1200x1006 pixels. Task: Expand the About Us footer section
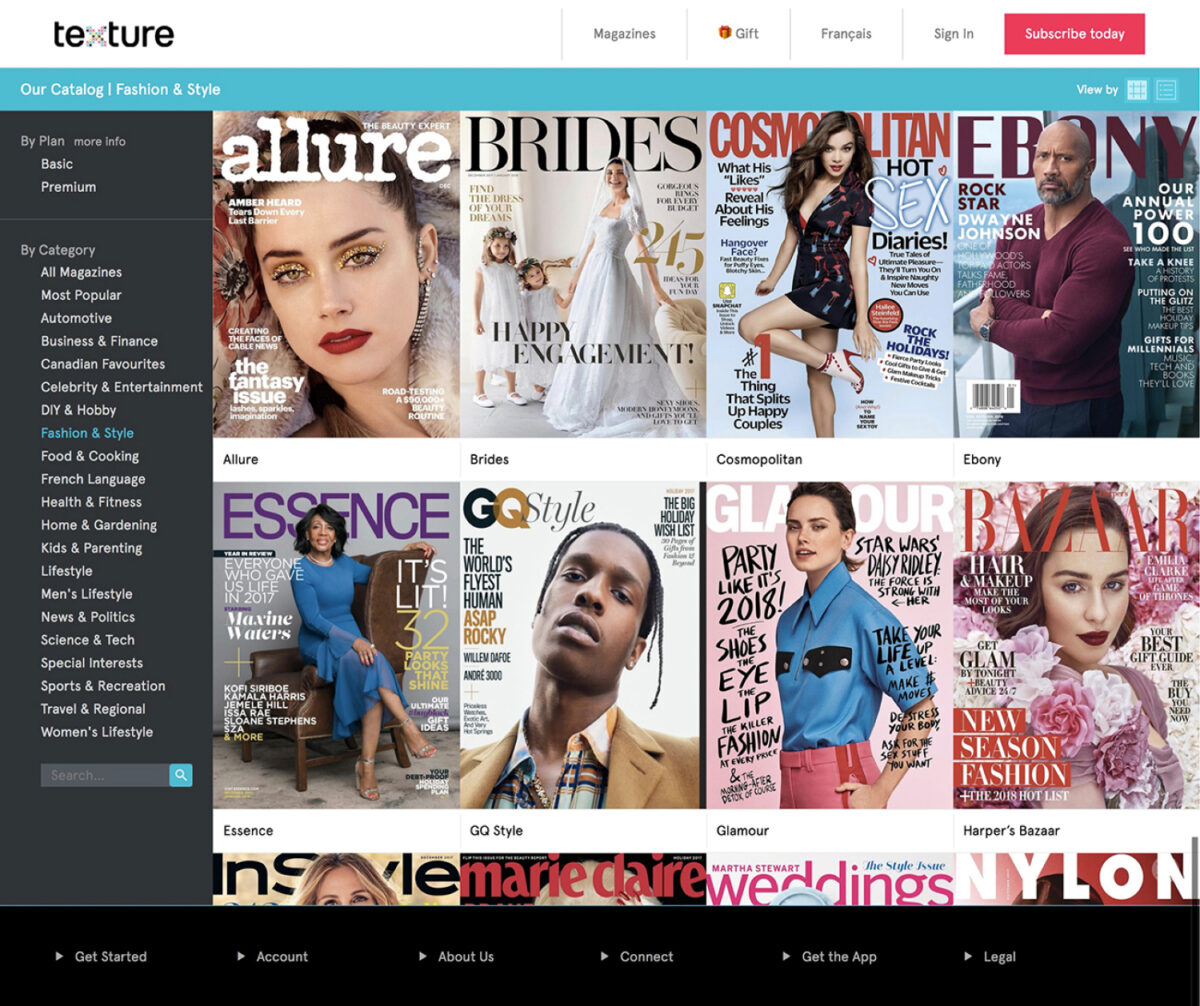coord(456,957)
